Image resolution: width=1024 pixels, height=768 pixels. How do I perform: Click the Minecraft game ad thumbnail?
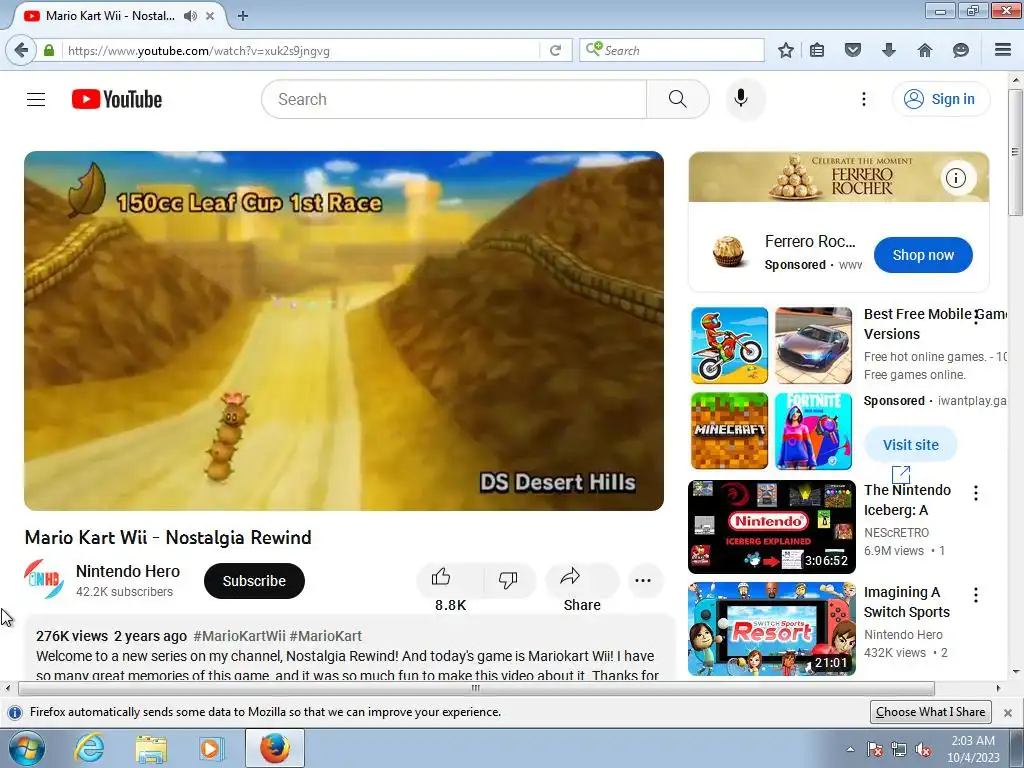pyautogui.click(x=729, y=431)
